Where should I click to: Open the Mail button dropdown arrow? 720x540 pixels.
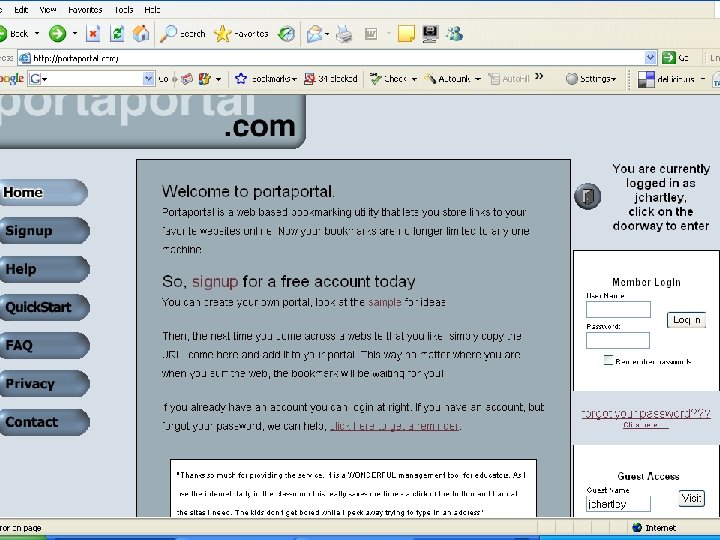pyautogui.click(x=327, y=34)
